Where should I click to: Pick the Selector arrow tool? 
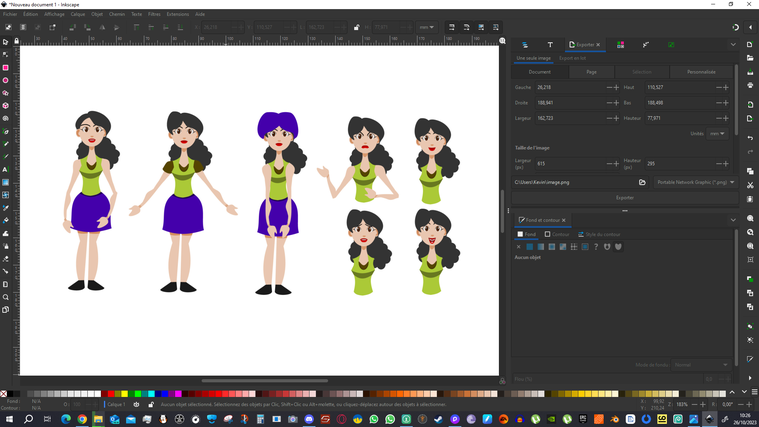(x=5, y=42)
